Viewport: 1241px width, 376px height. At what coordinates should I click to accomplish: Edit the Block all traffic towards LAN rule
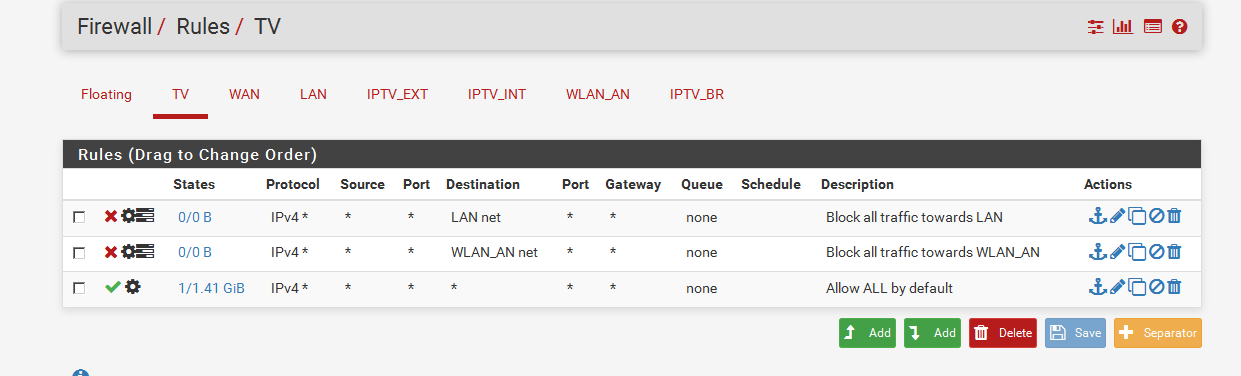[1117, 216]
